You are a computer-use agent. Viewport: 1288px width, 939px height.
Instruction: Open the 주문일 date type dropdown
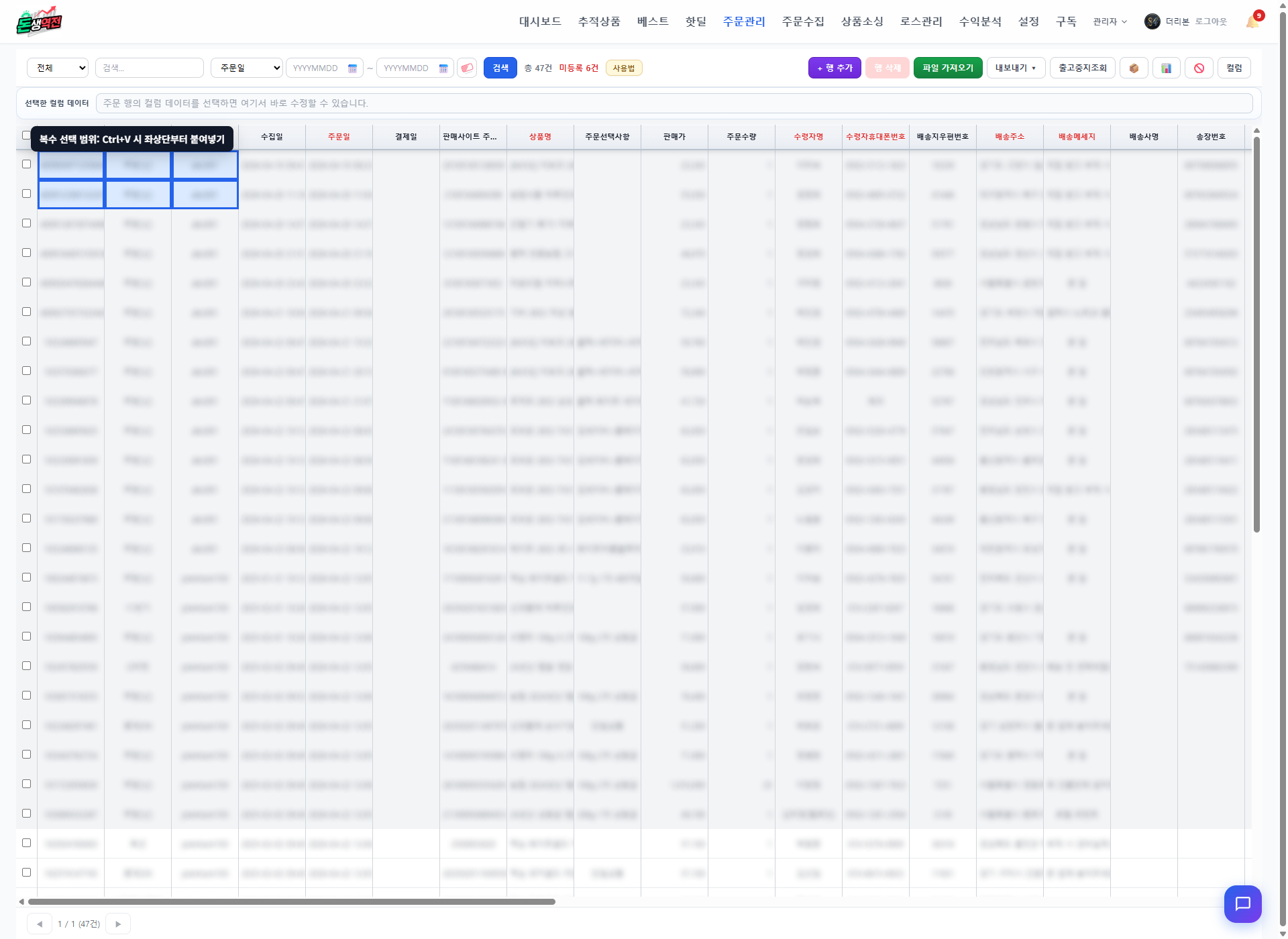click(x=246, y=68)
